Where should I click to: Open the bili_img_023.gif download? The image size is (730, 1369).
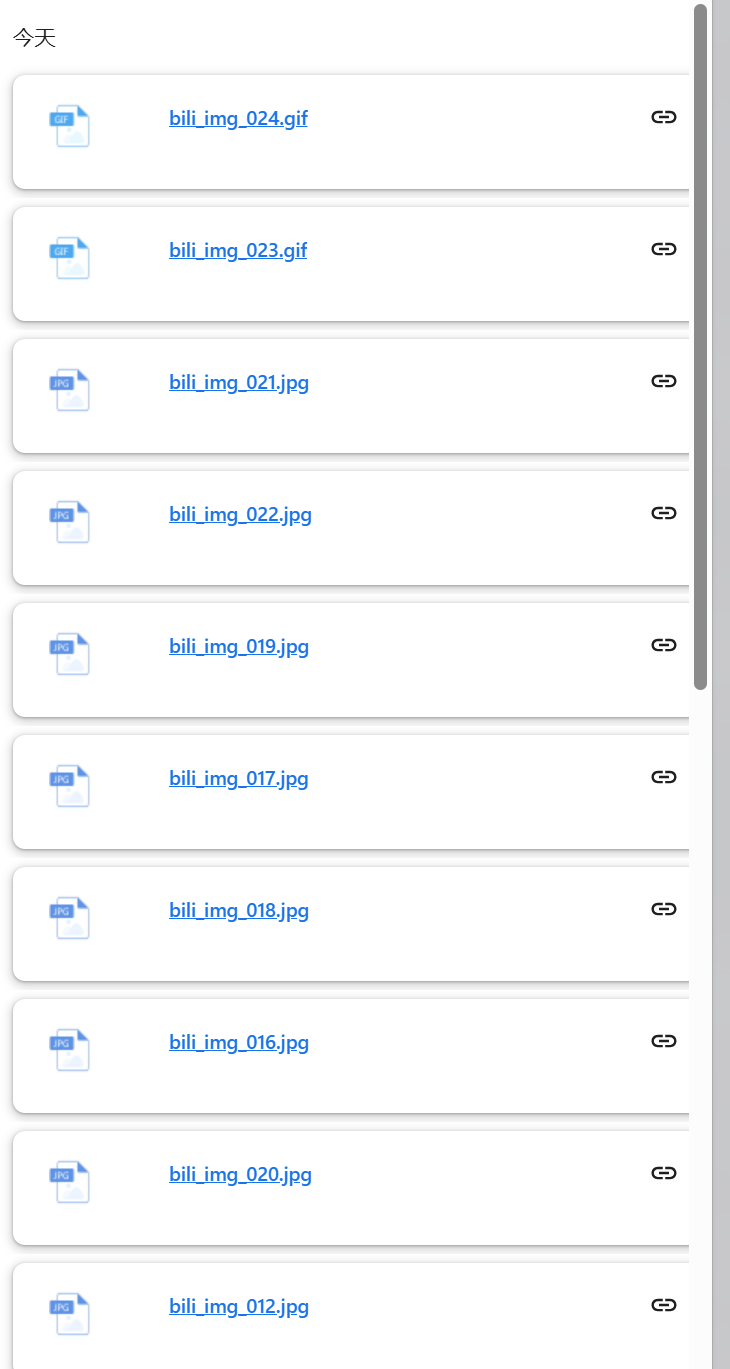[x=238, y=251]
